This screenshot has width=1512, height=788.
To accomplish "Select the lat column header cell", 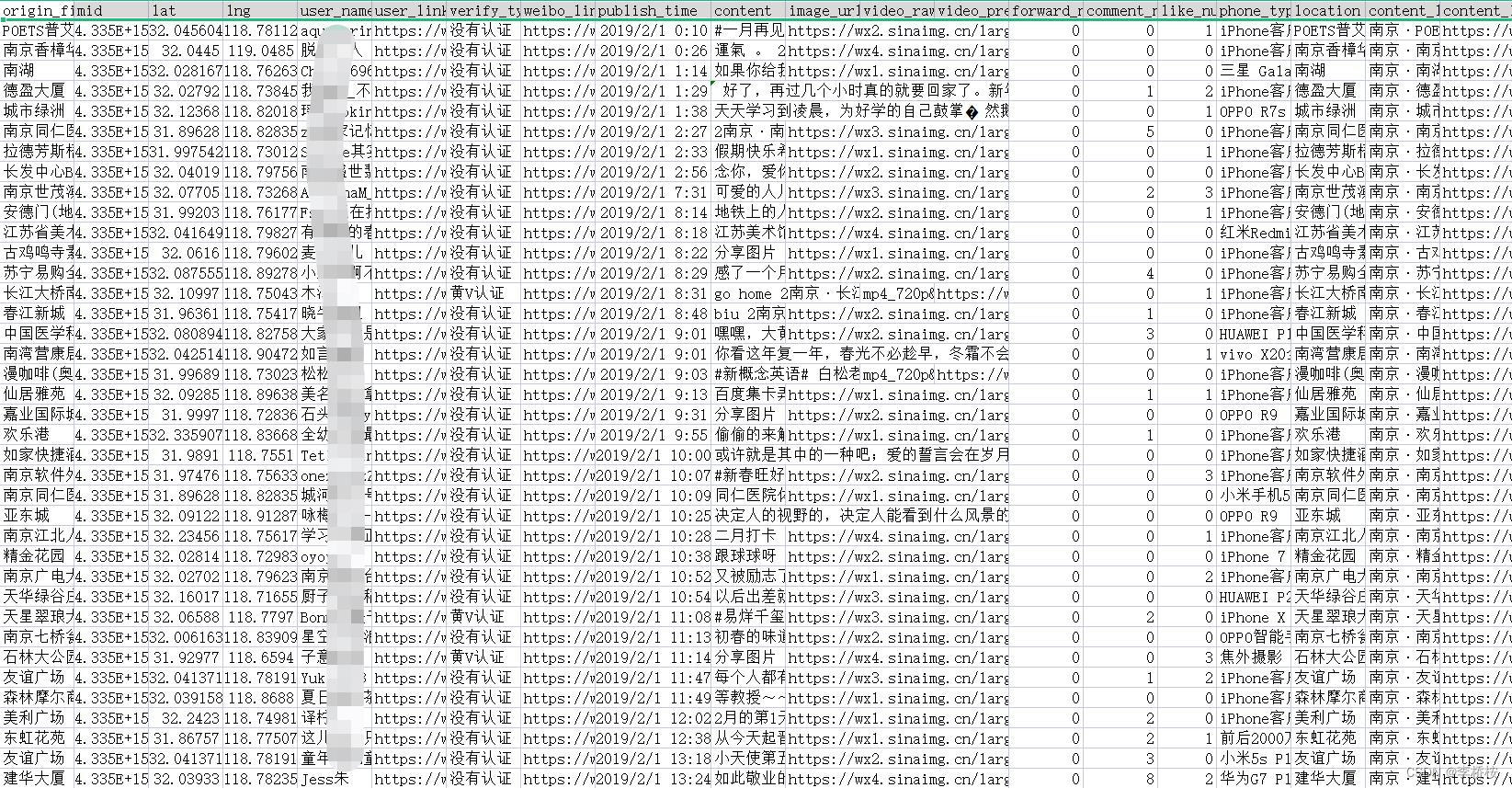I will coord(186,11).
